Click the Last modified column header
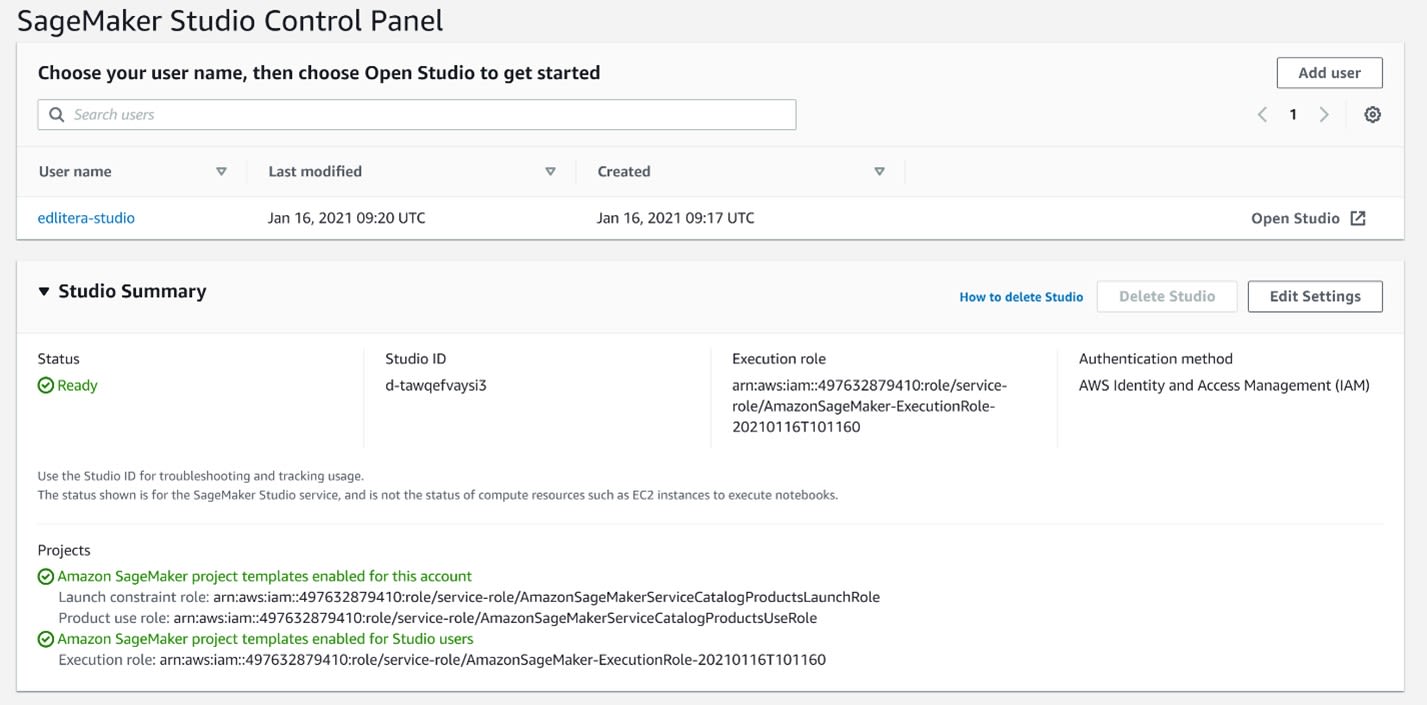The image size is (1427, 705). pyautogui.click(x=315, y=172)
